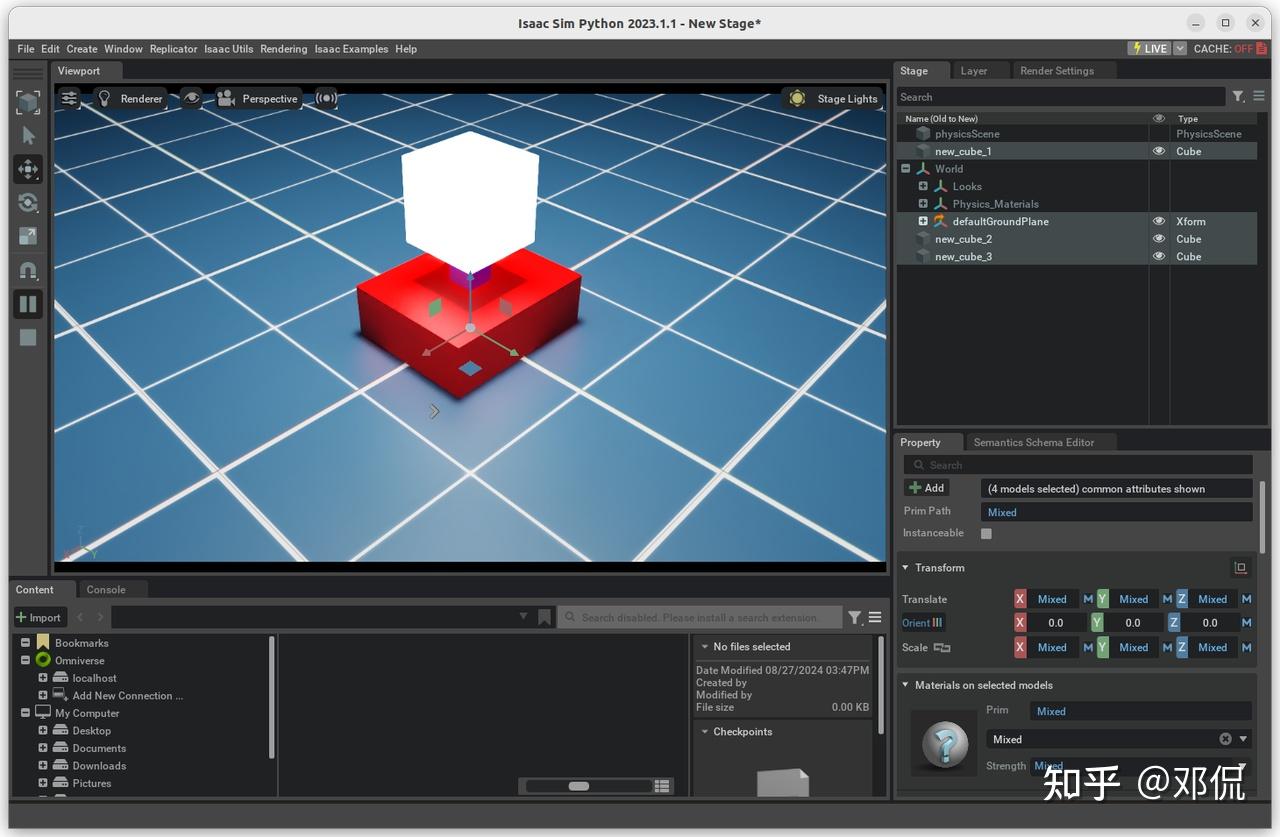Check the Instanceable checkbox

[x=986, y=533]
